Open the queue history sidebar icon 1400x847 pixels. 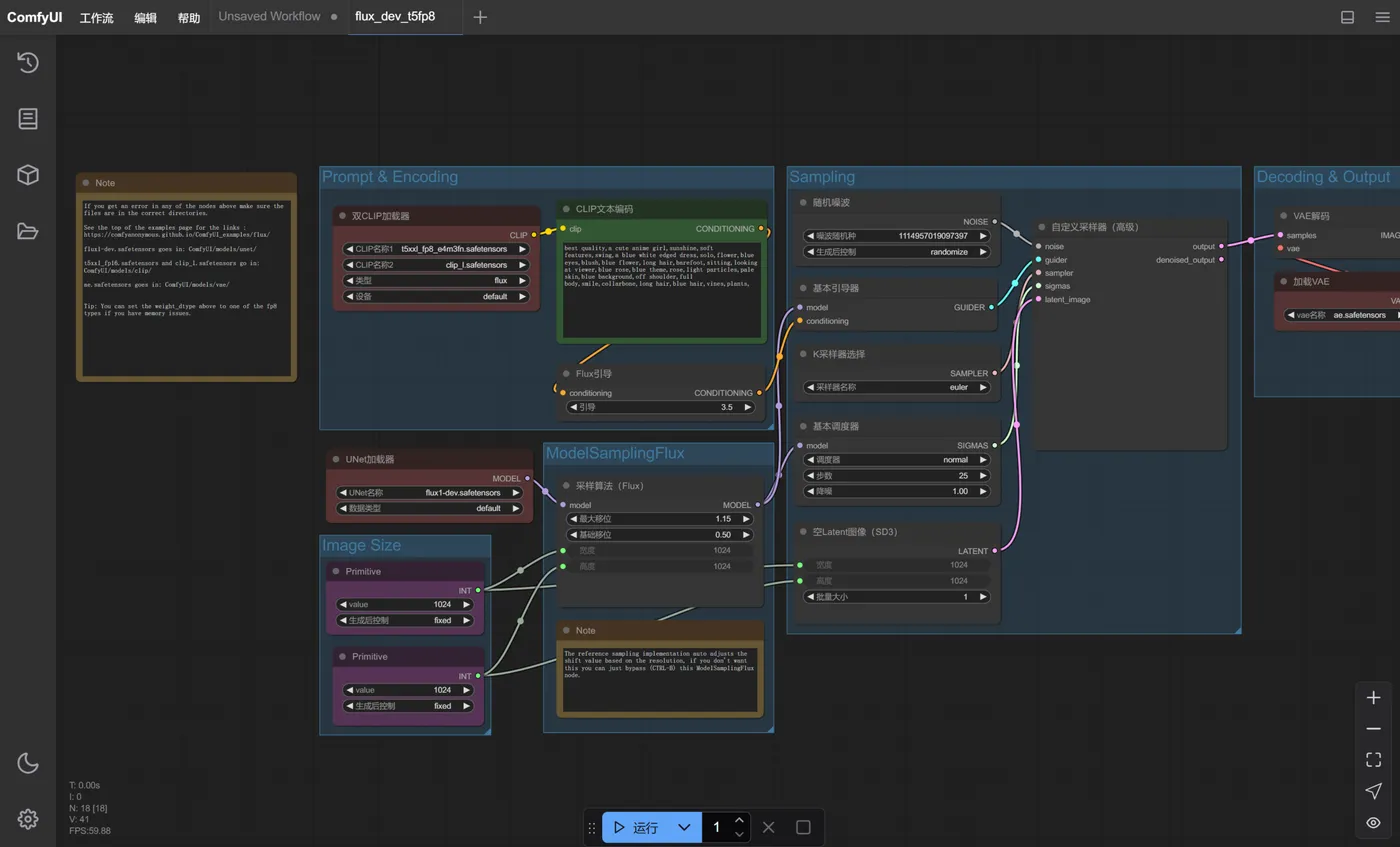(28, 62)
